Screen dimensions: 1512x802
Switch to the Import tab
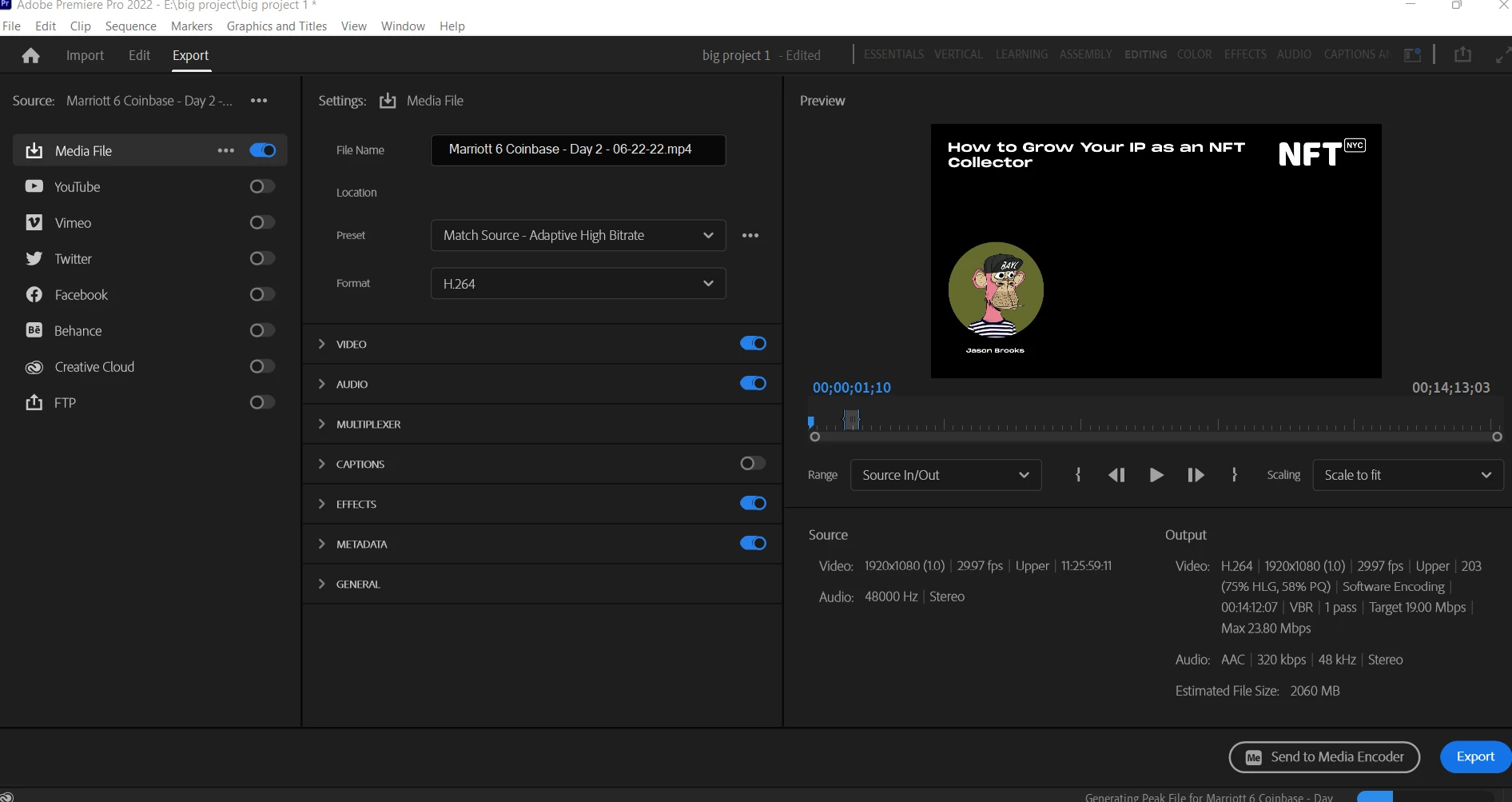coord(85,55)
